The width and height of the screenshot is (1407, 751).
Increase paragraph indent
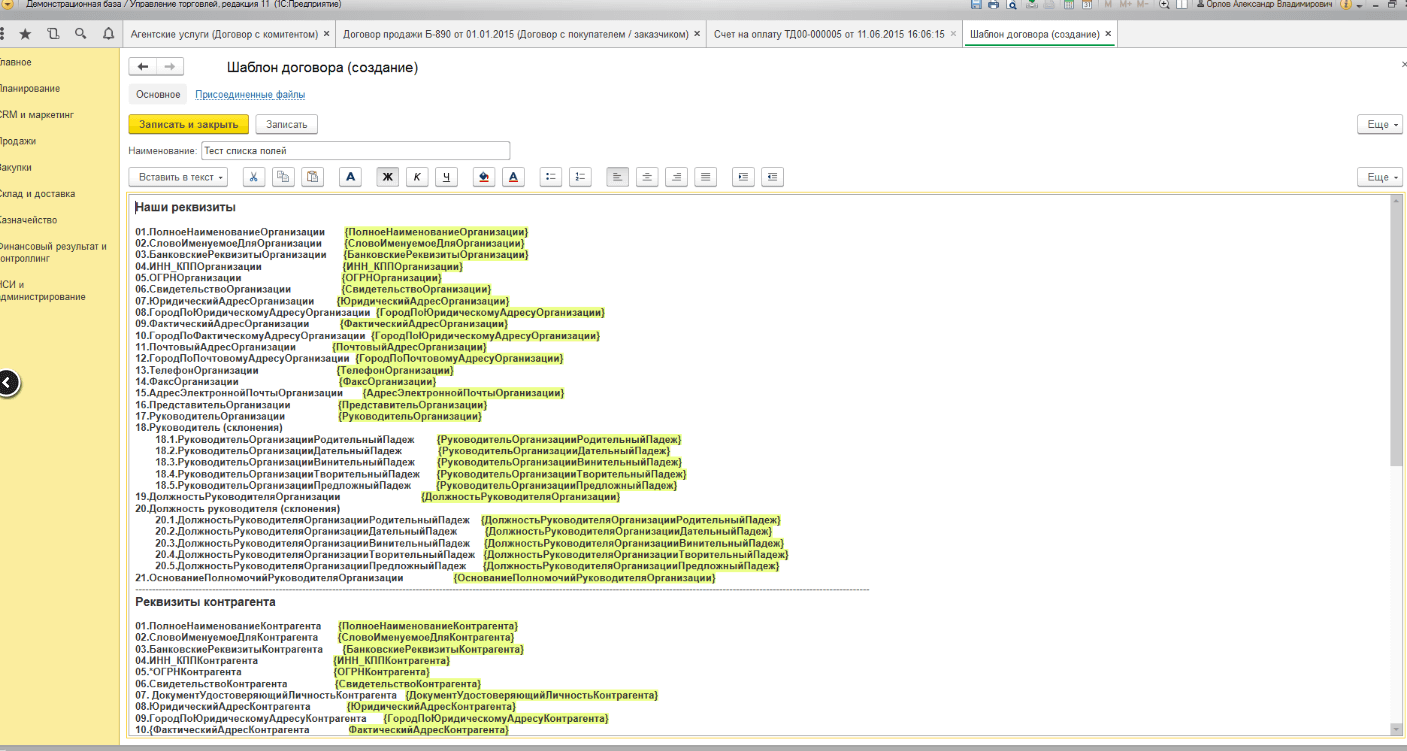pyautogui.click(x=742, y=177)
